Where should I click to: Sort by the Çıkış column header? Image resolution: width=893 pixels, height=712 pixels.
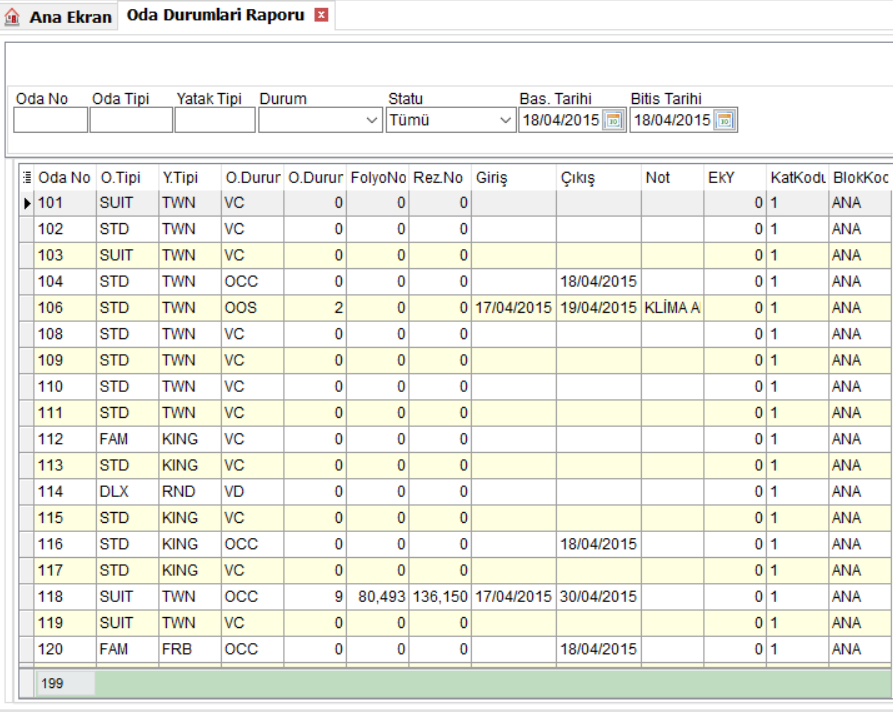tap(599, 178)
